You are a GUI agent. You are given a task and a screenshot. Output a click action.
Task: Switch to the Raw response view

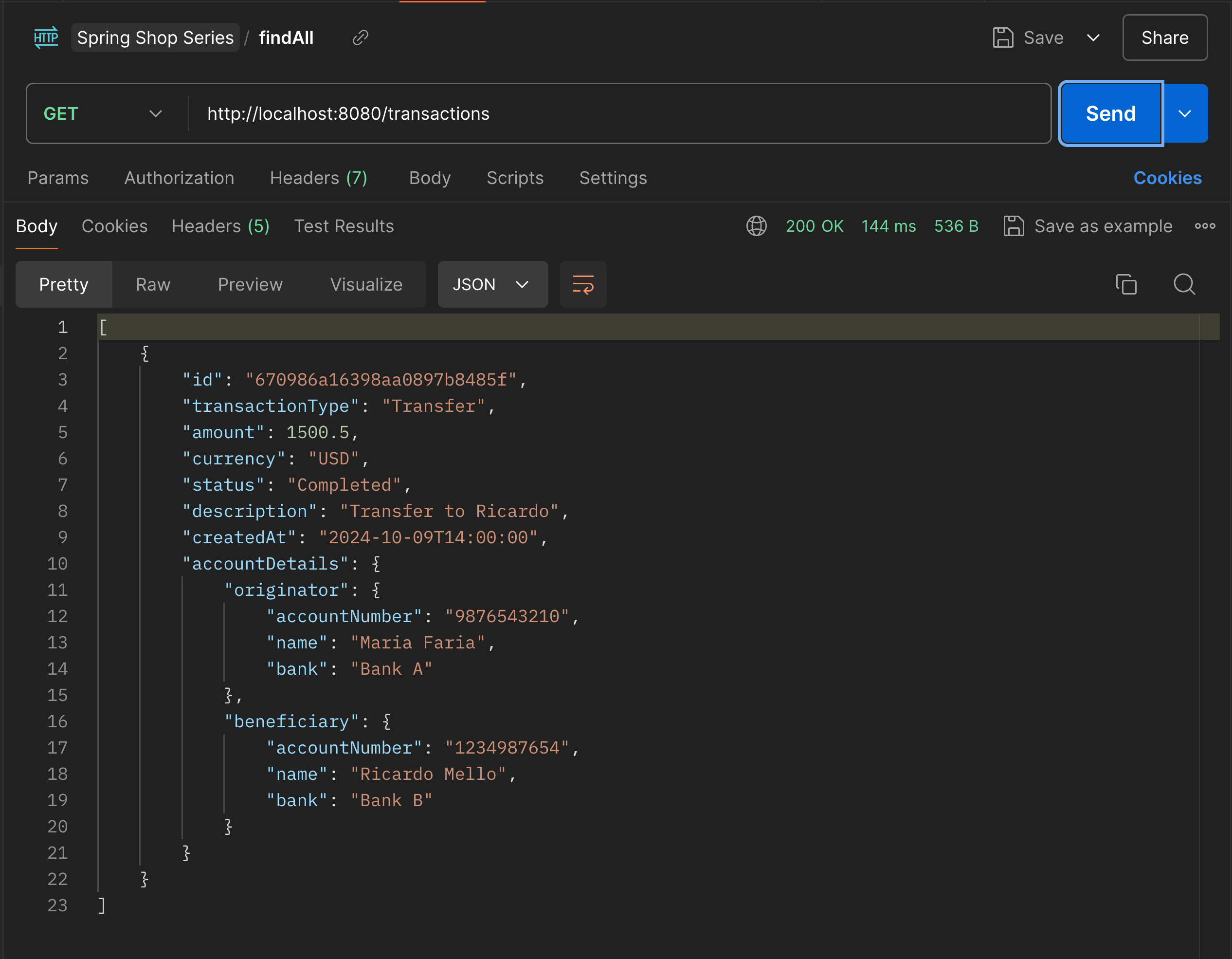152,284
